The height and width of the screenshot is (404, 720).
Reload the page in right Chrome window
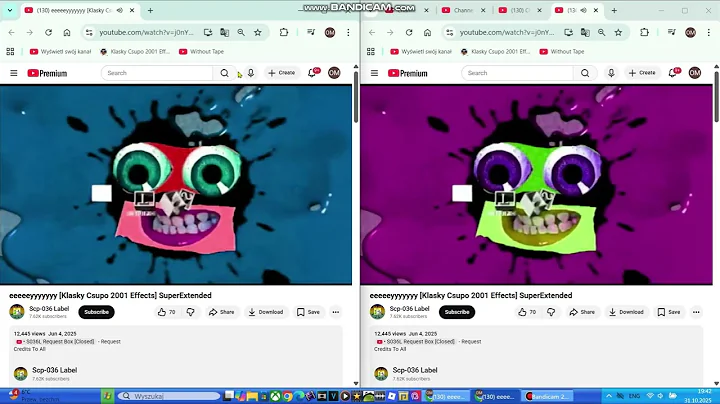409,32
